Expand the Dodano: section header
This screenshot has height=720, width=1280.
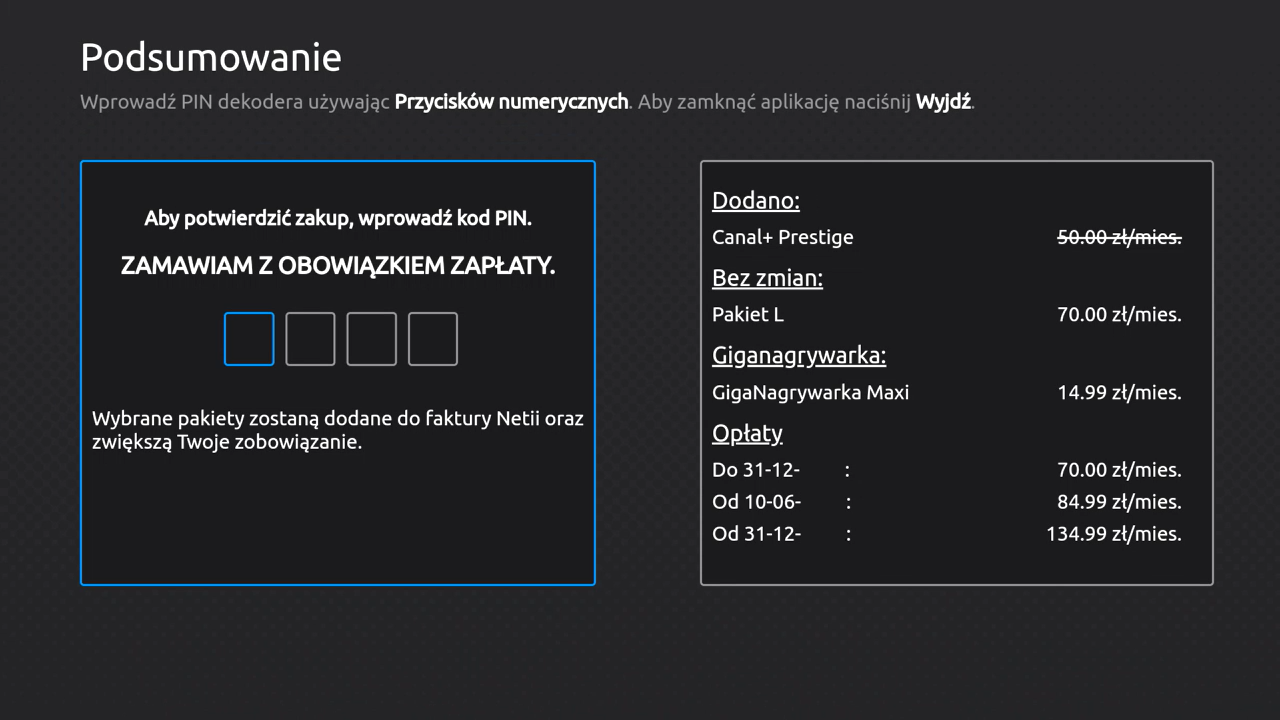pos(755,200)
